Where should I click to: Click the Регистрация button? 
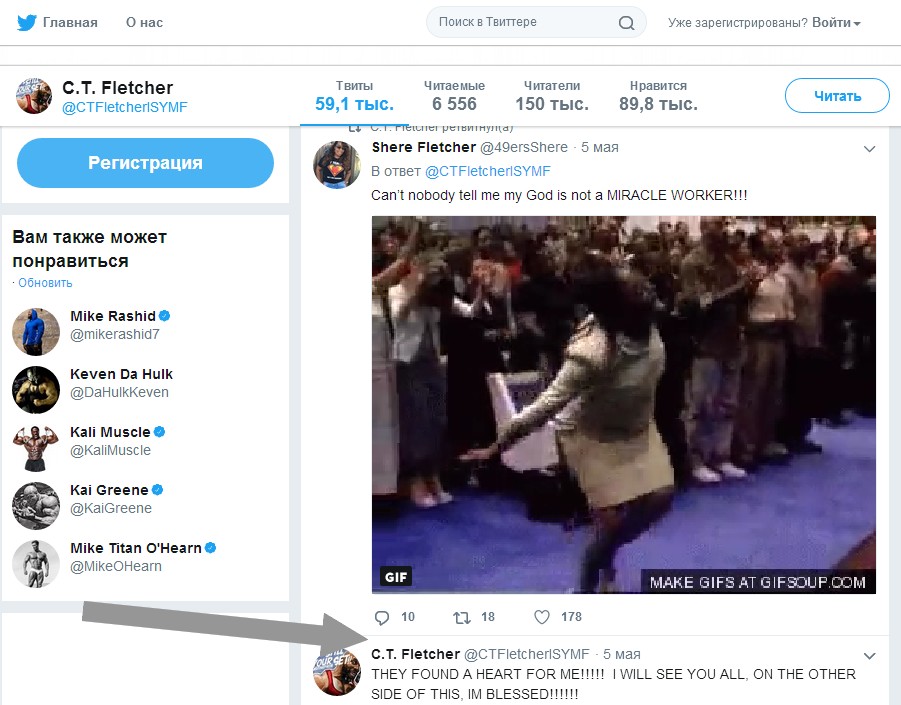tap(145, 163)
